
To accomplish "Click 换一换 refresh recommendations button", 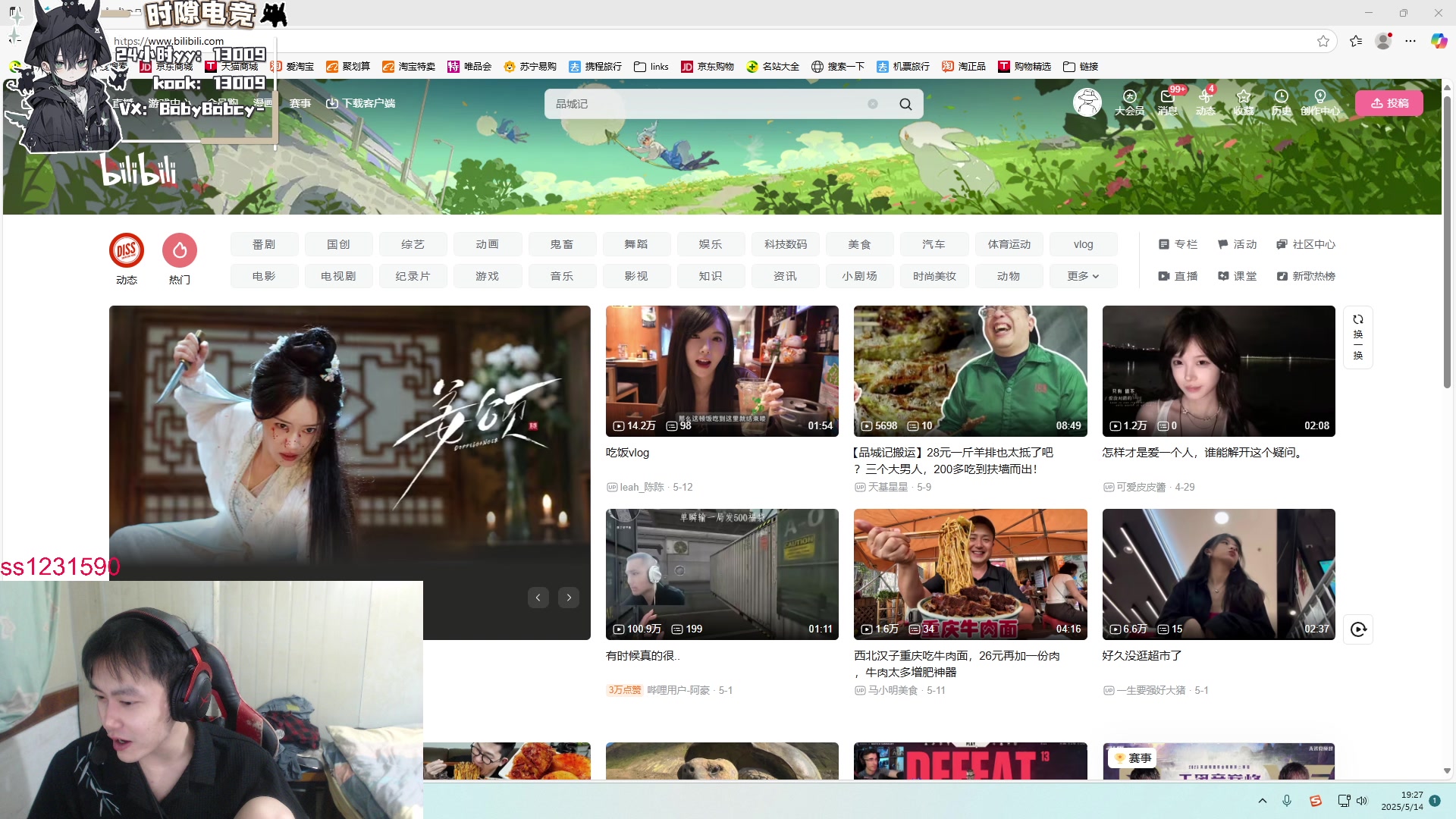I will point(1358,337).
